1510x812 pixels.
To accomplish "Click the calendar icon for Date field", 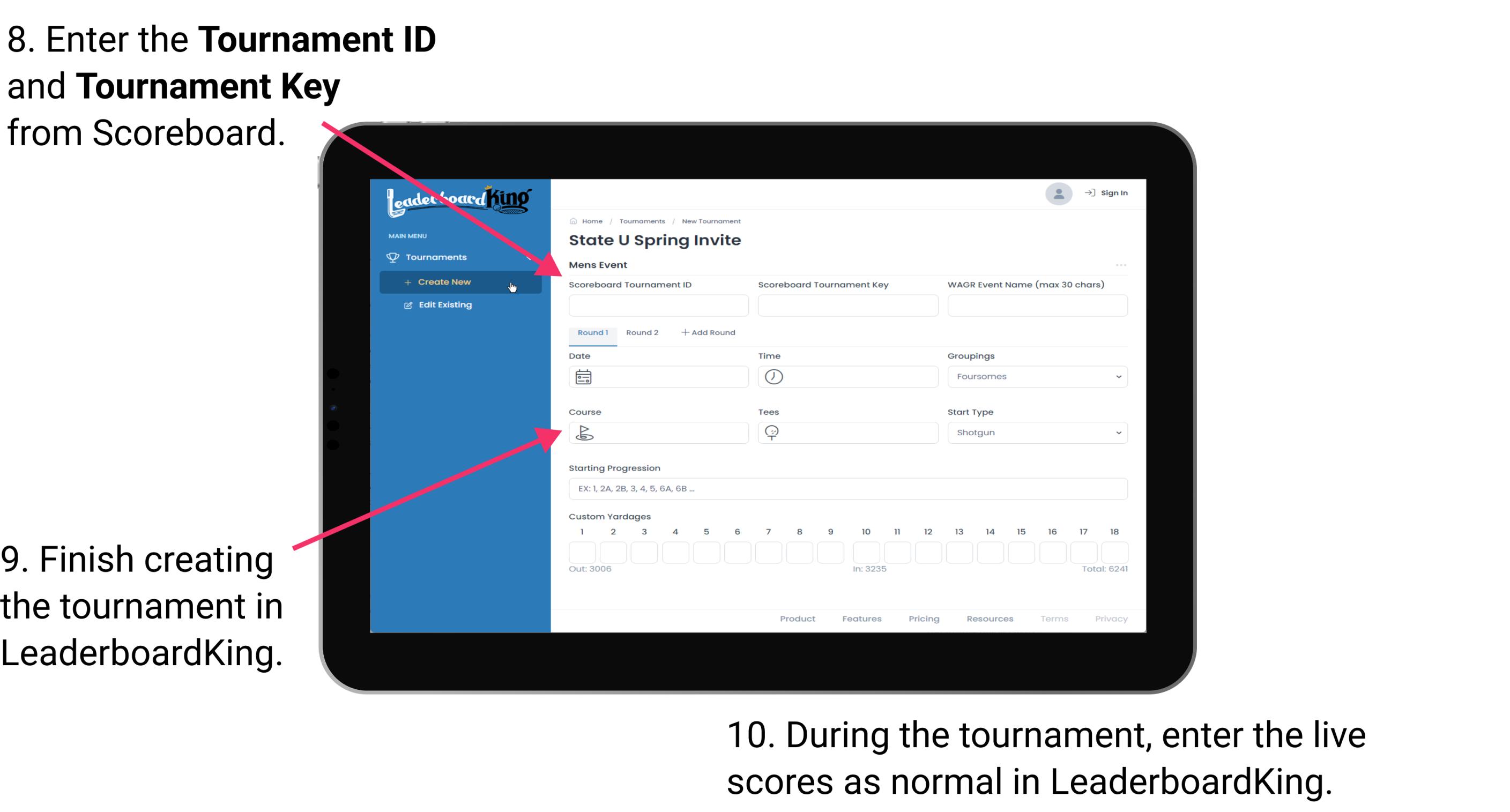I will coord(585,376).
